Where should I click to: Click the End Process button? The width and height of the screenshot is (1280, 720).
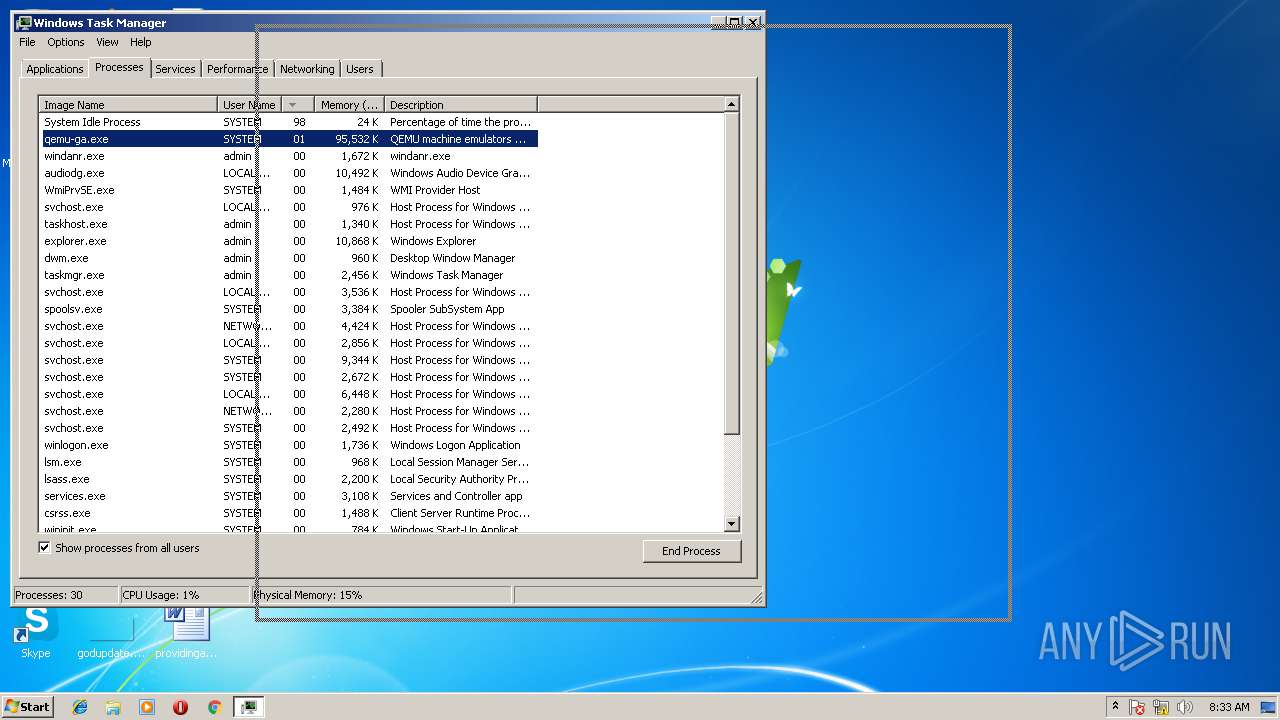[x=691, y=551]
